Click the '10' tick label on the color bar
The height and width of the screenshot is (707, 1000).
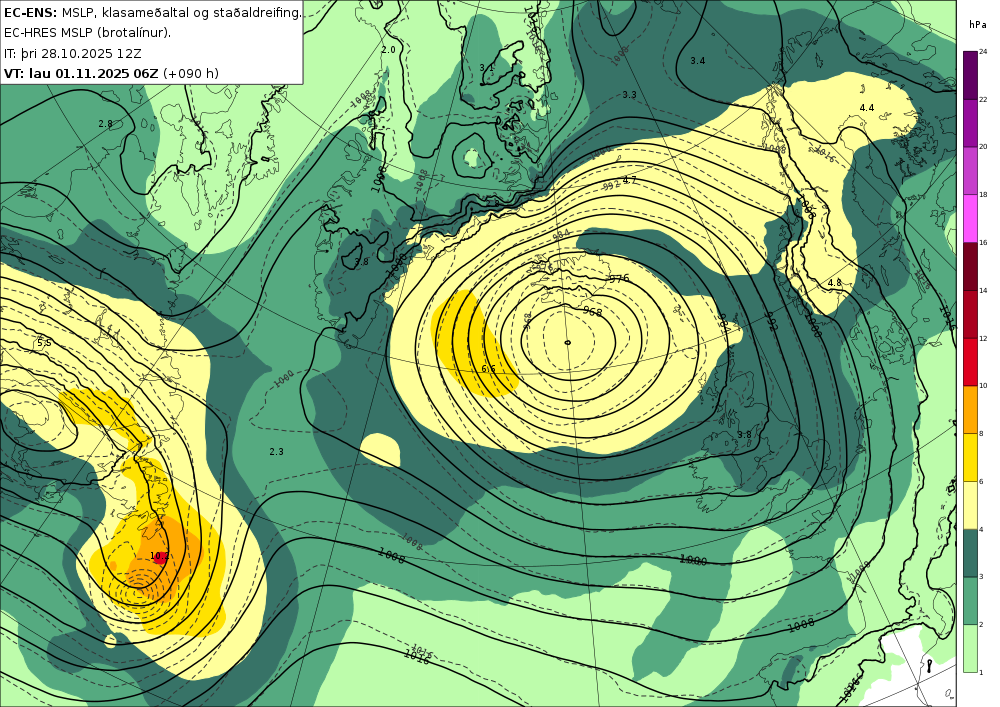coord(983,386)
